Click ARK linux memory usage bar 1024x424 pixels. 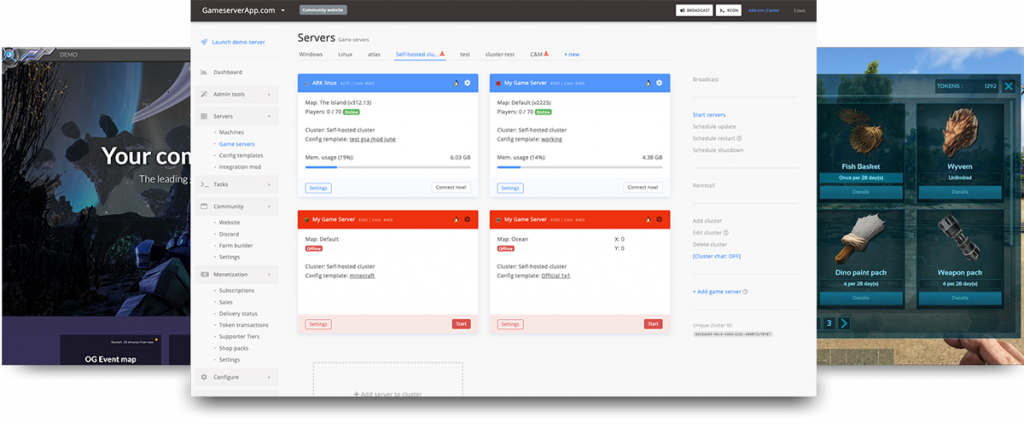pos(387,168)
